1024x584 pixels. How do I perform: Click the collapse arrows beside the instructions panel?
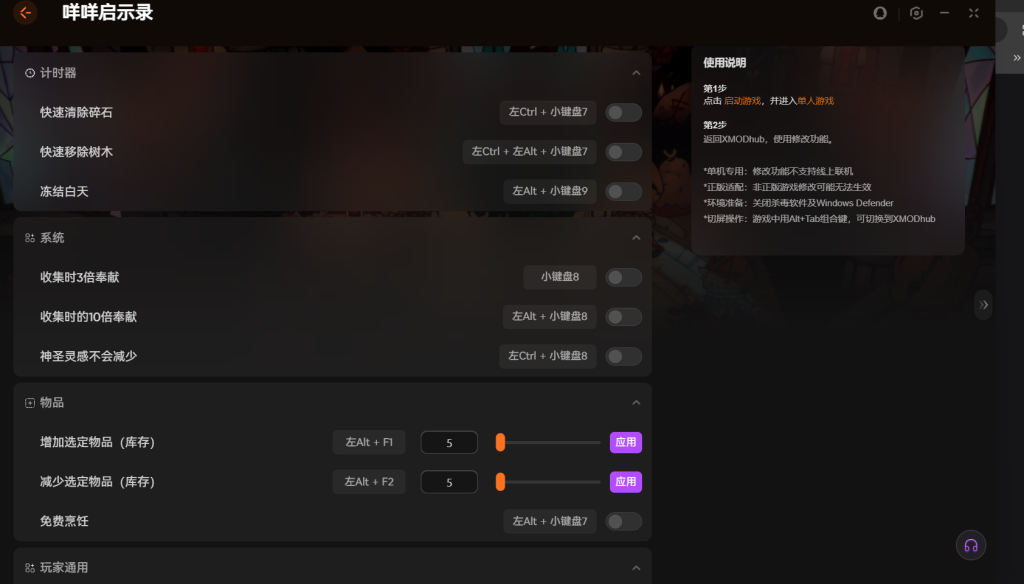point(984,304)
